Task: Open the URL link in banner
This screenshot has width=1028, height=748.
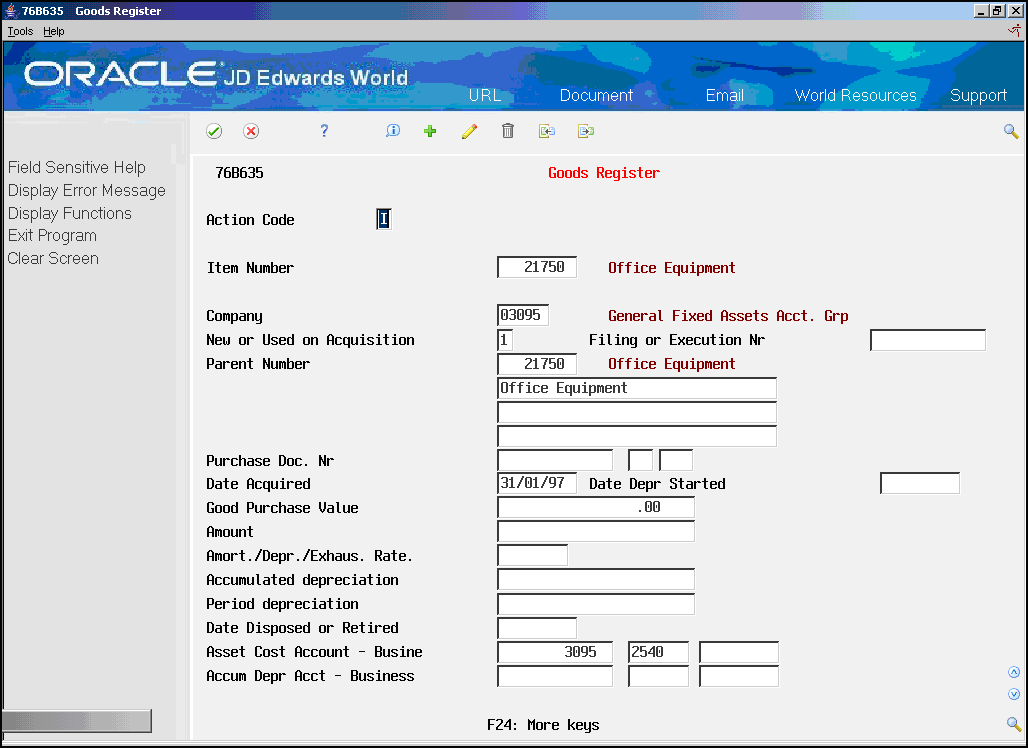Action: click(484, 95)
